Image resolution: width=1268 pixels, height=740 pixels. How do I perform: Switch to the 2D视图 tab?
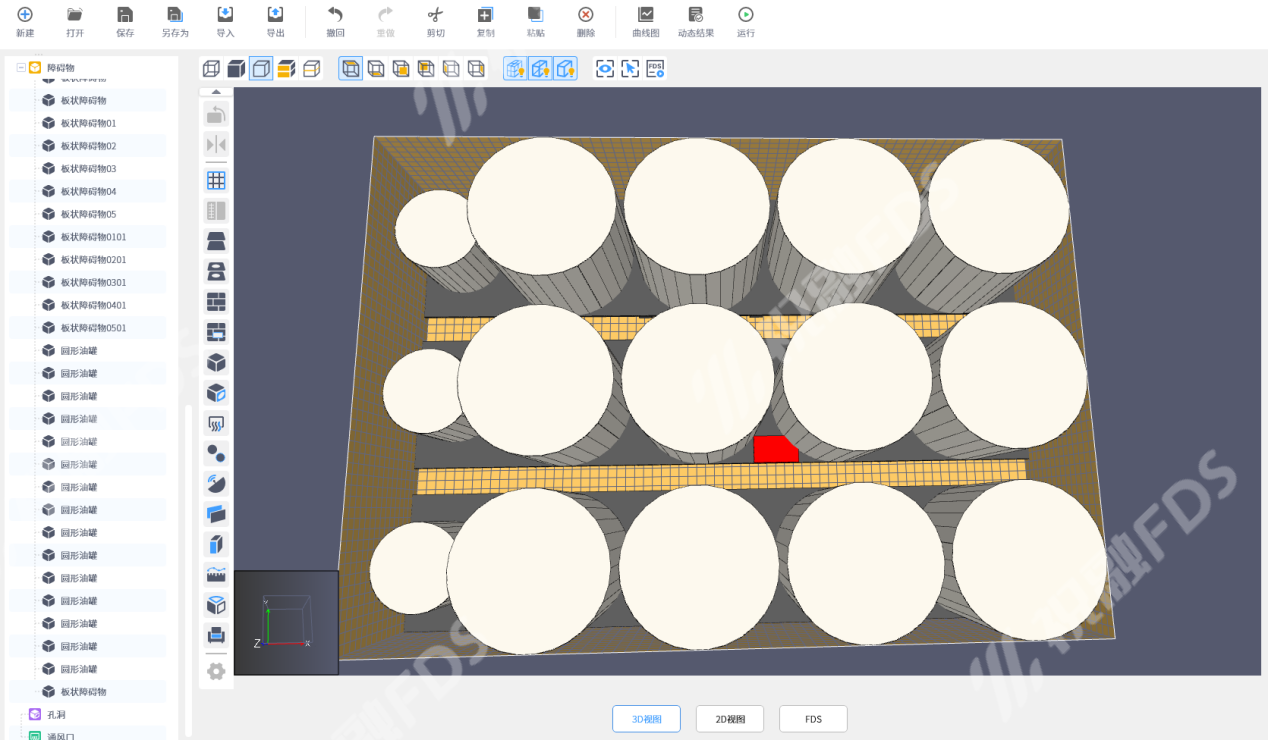730,719
